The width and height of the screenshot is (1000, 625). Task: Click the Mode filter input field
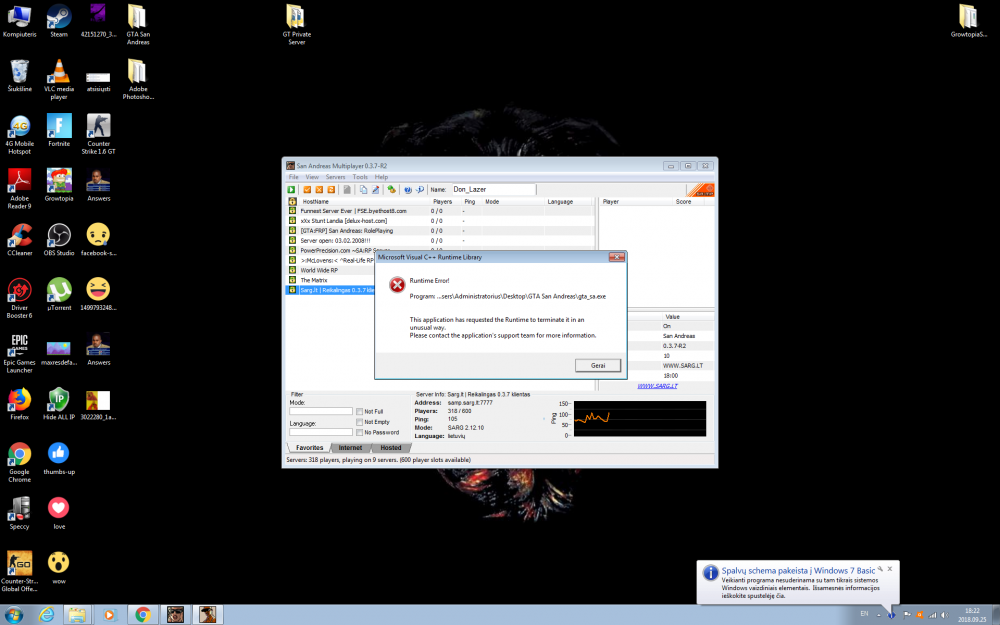click(x=321, y=411)
